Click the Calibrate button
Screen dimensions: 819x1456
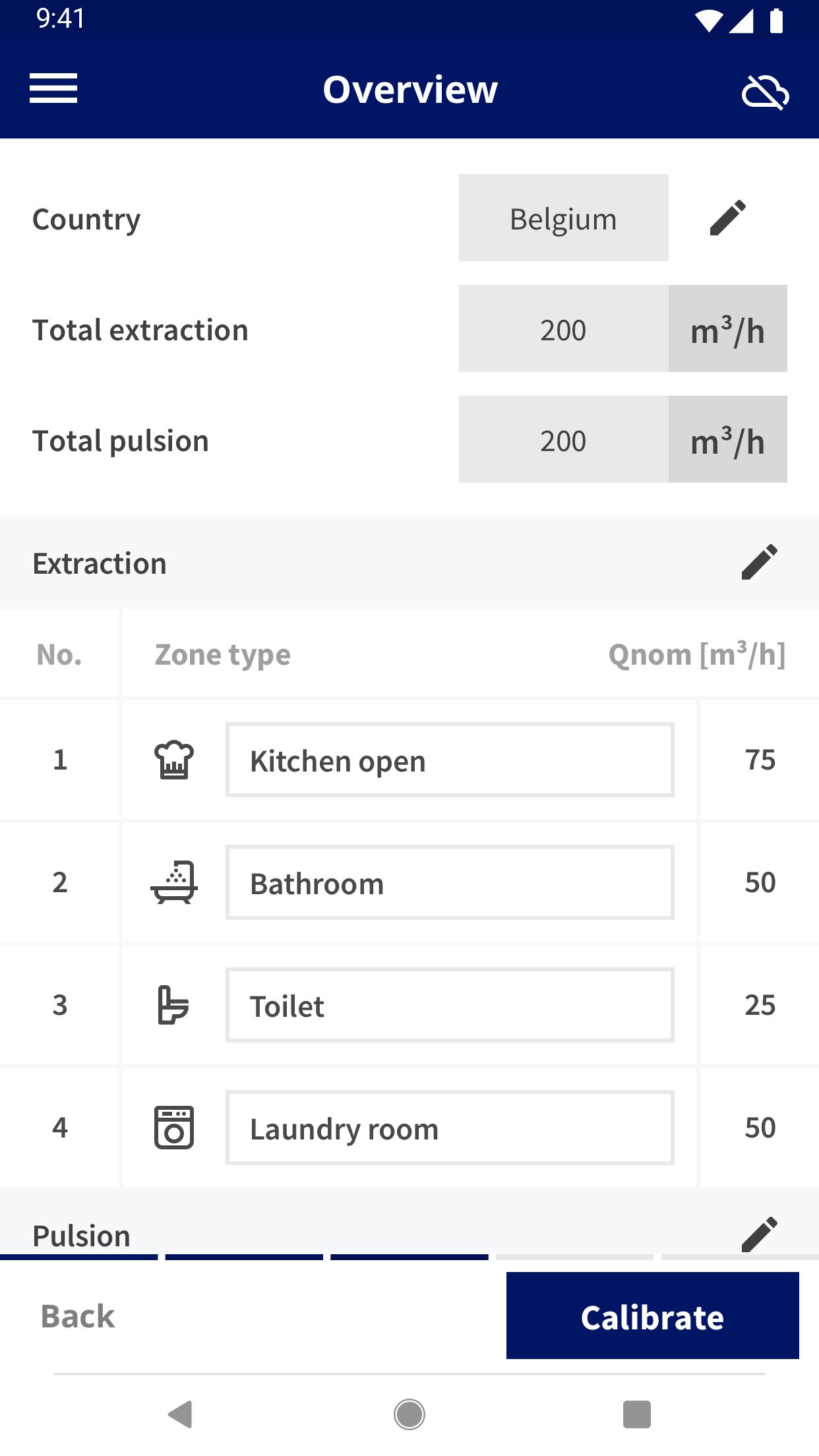pyautogui.click(x=653, y=1316)
